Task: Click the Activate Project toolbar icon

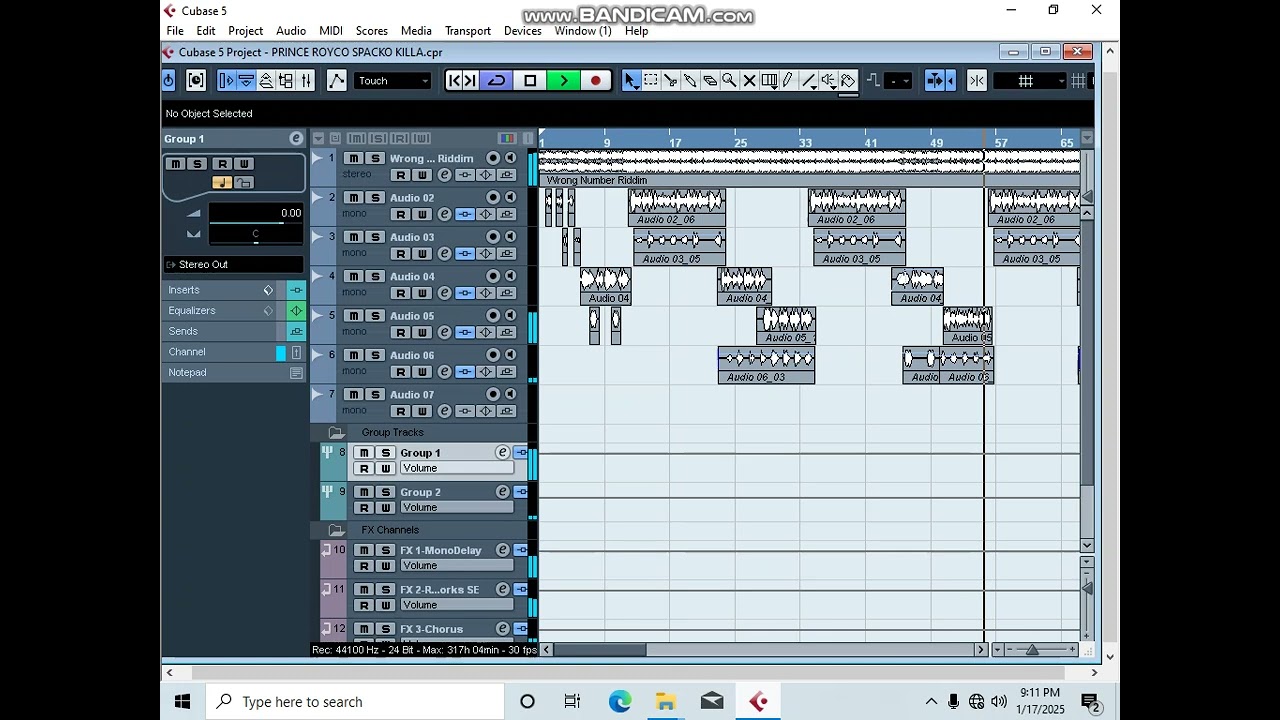Action: [x=169, y=81]
